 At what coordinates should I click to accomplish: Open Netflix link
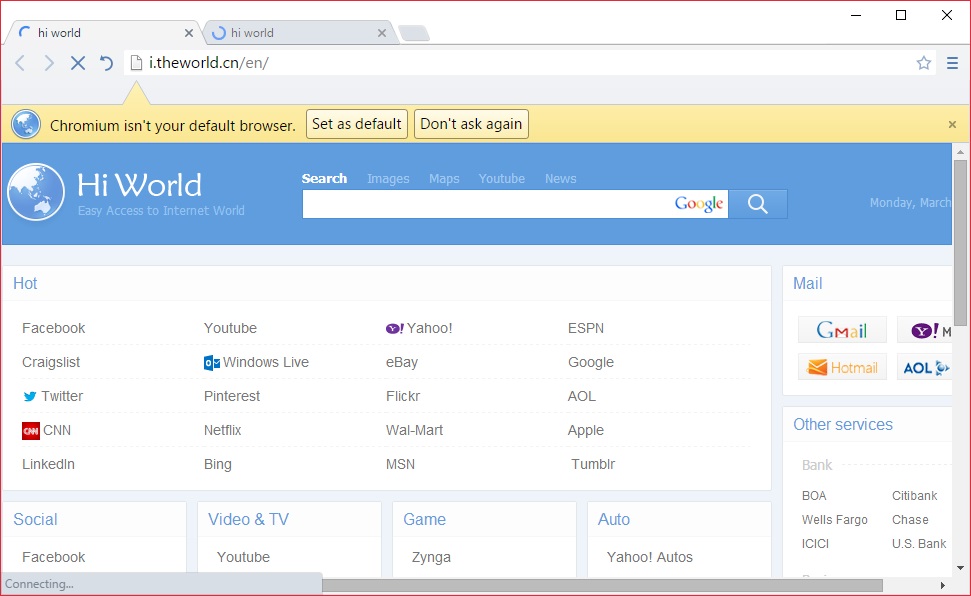click(222, 431)
